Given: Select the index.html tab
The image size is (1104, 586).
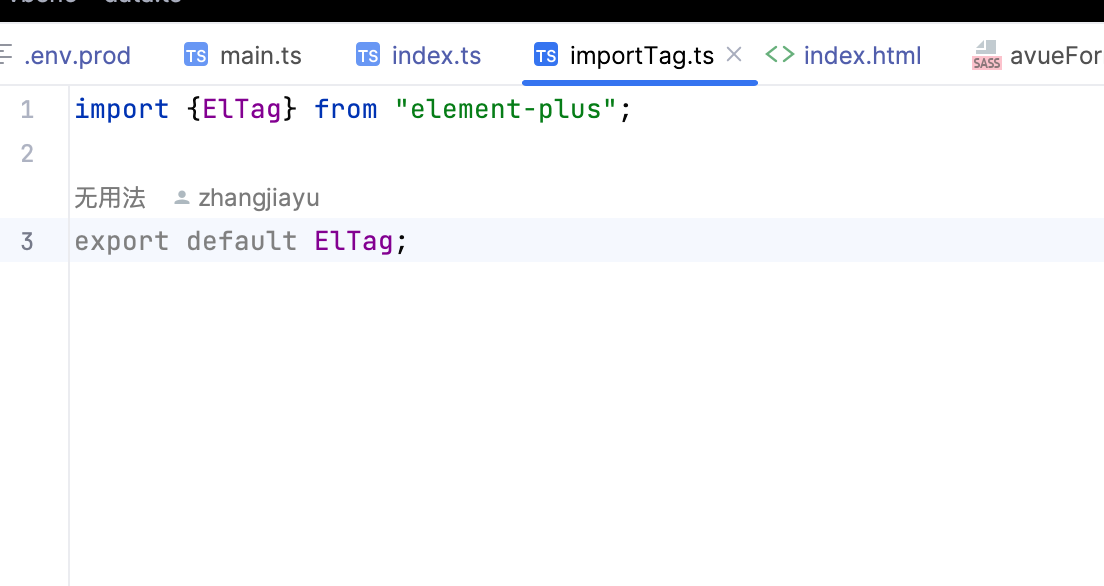Looking at the screenshot, I should tap(862, 56).
